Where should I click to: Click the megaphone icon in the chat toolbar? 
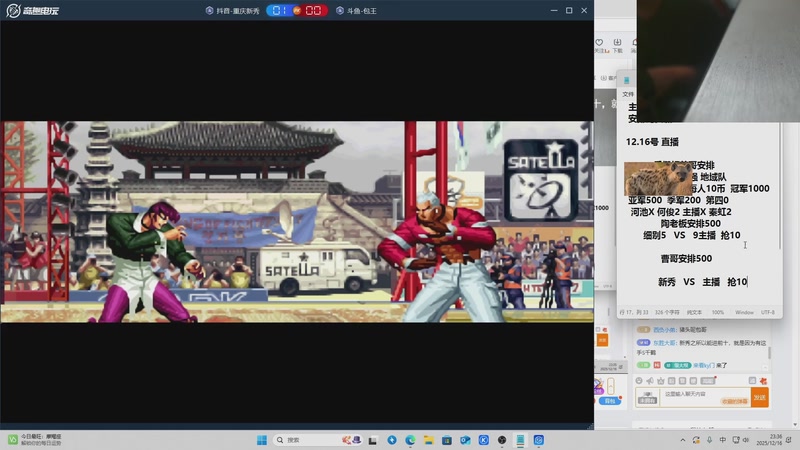pos(650,381)
